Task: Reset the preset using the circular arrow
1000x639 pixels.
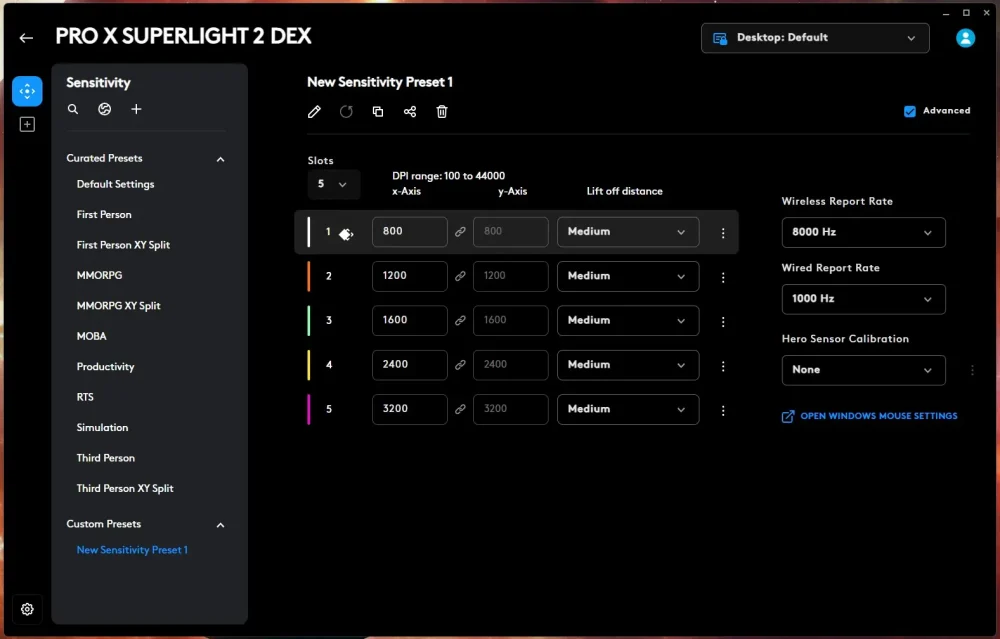Action: coord(346,112)
